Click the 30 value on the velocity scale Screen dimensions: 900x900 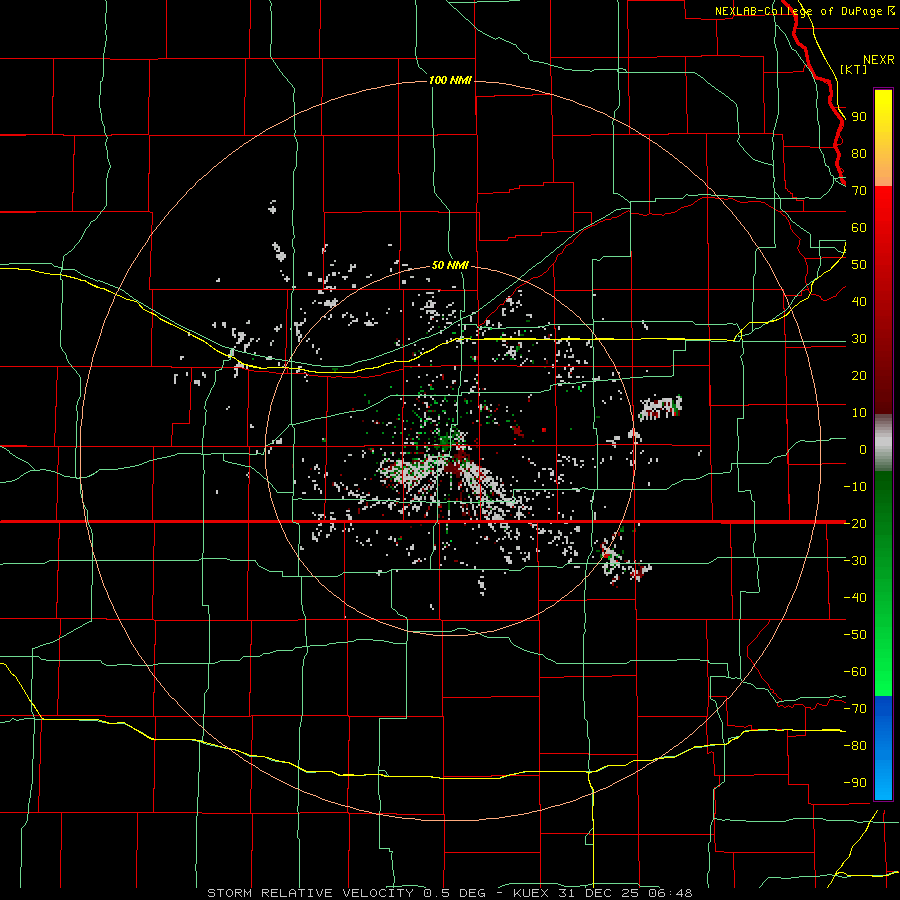(859, 339)
